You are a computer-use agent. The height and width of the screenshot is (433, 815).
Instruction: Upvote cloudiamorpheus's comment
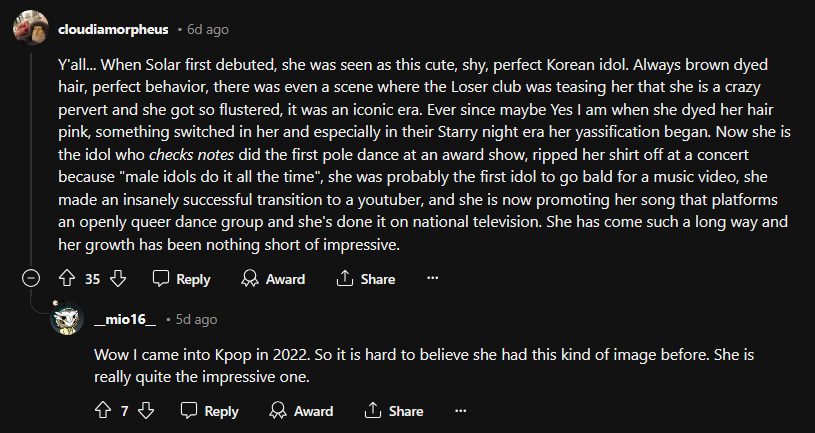(x=69, y=279)
